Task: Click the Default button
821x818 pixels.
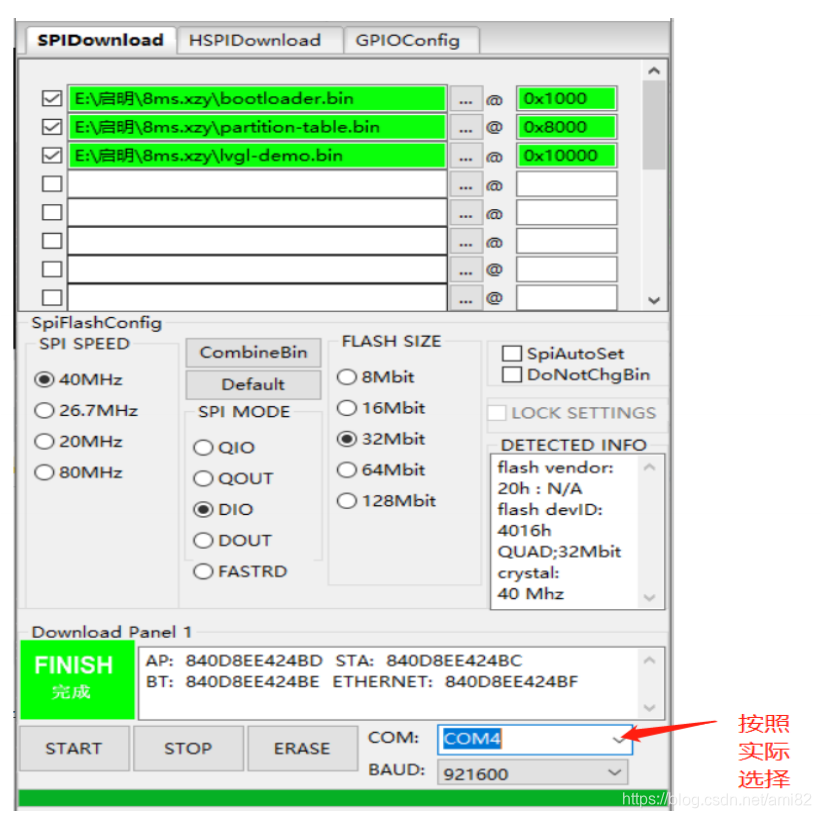Action: click(x=253, y=384)
